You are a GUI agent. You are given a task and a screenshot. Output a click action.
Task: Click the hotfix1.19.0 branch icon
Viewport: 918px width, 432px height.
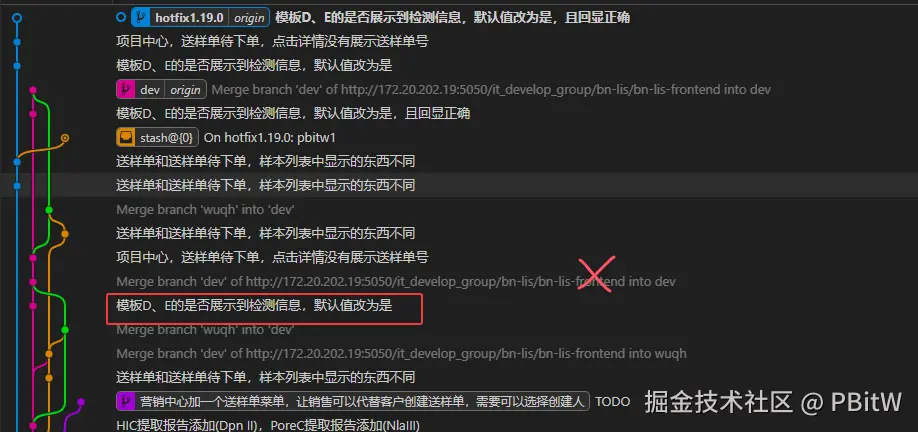coord(141,18)
